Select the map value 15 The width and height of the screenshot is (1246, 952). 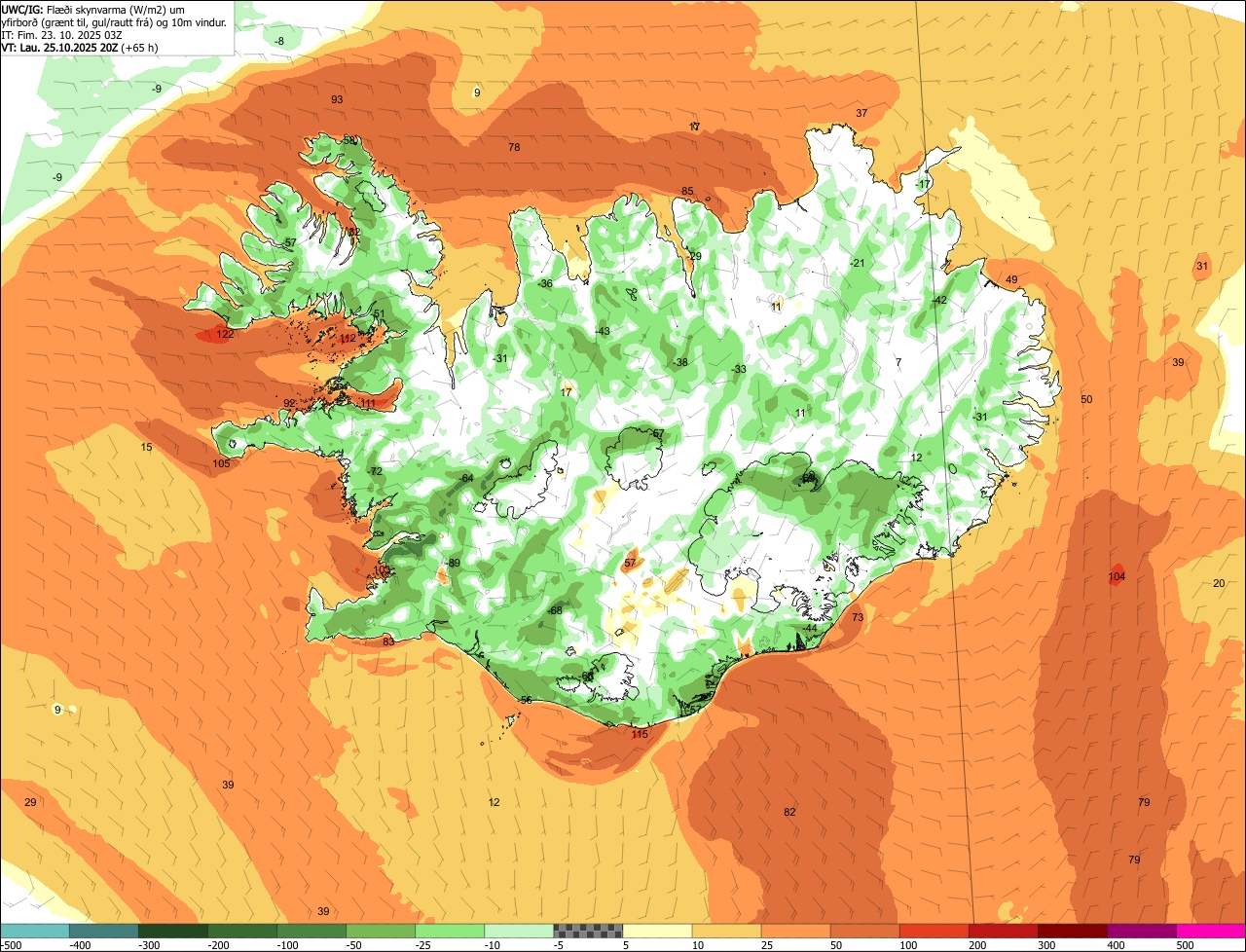146,448
